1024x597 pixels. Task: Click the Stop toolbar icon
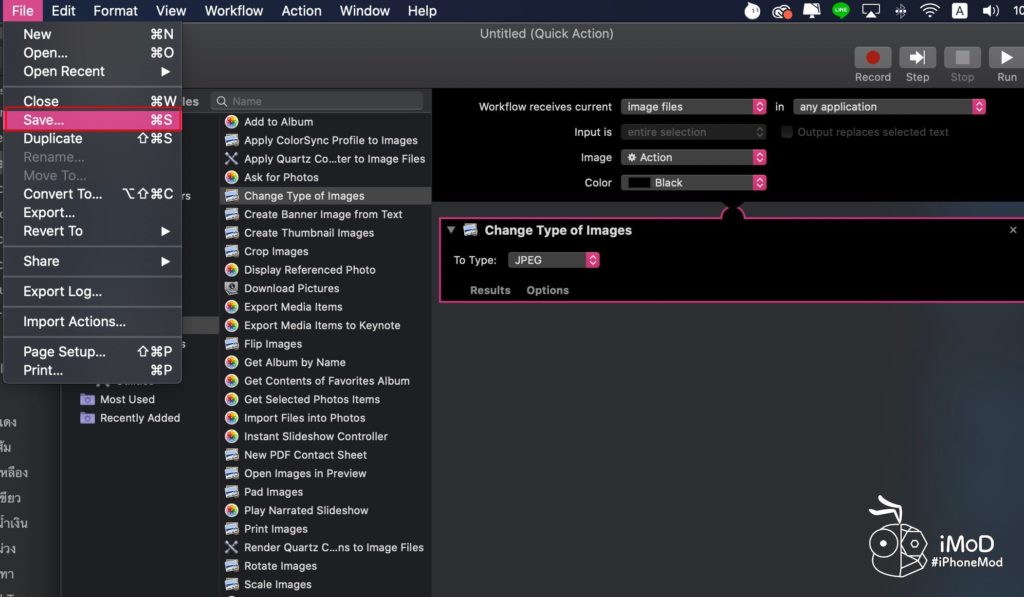tap(962, 58)
